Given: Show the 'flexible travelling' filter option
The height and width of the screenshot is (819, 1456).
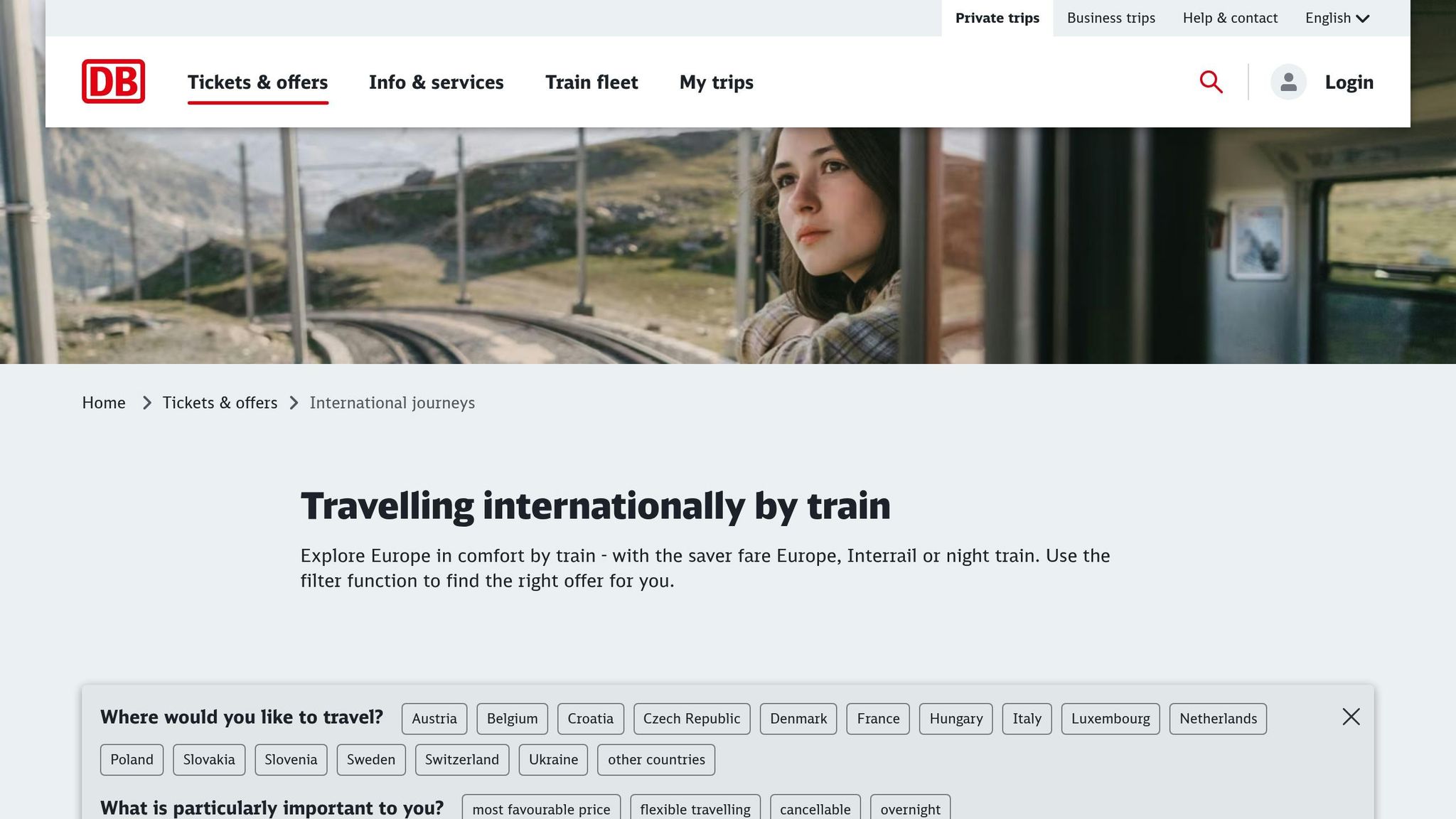Looking at the screenshot, I should [x=695, y=809].
